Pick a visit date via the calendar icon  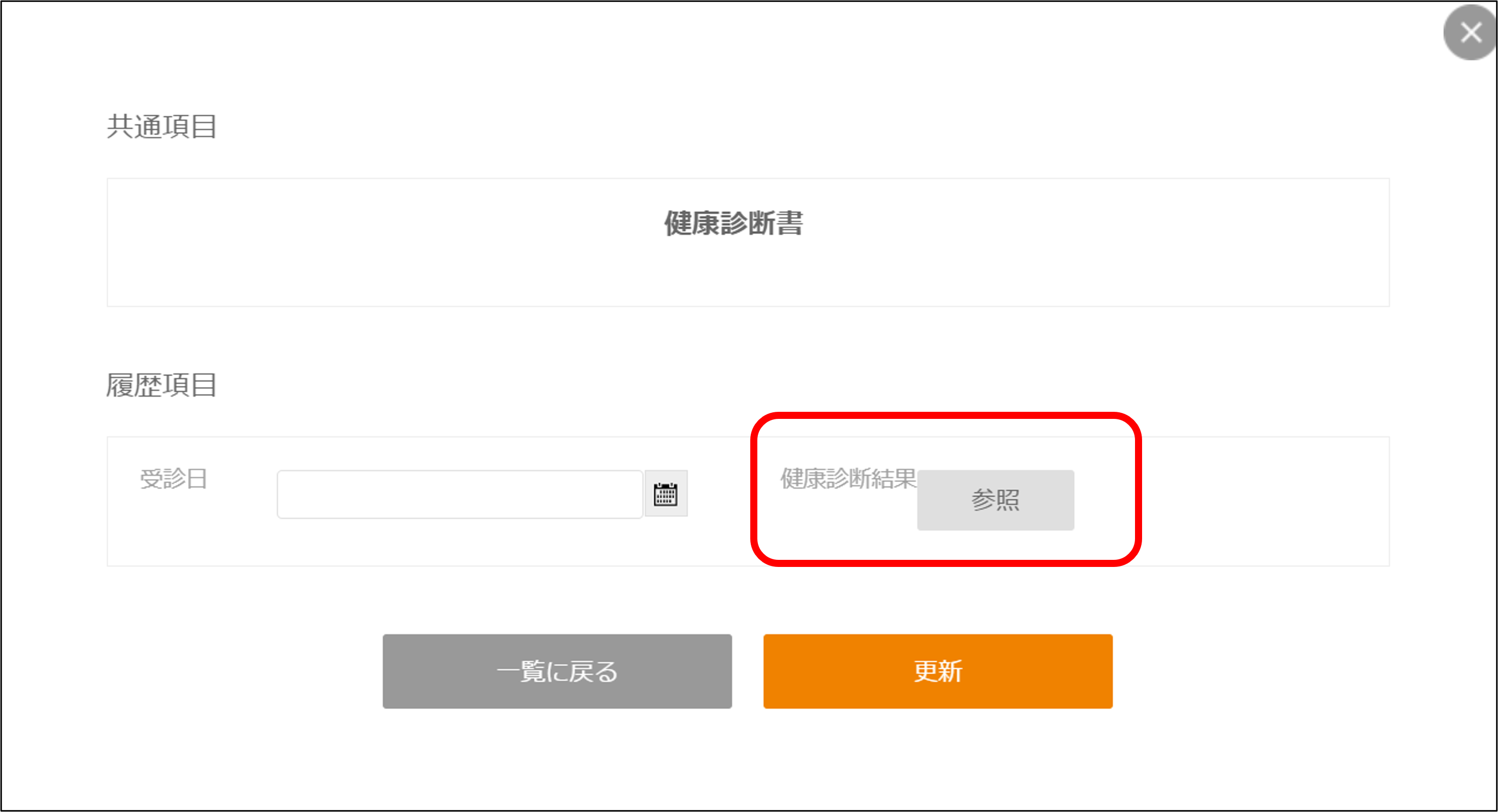tap(665, 494)
